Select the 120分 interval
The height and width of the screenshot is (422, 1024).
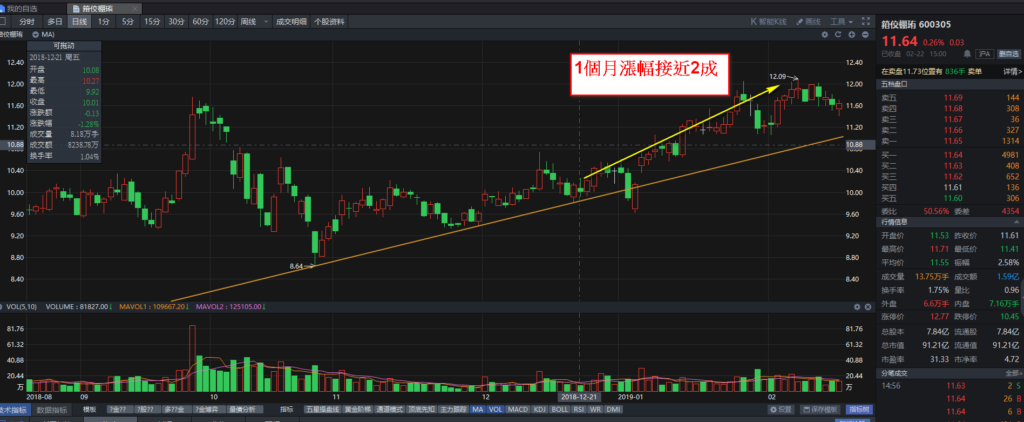[x=225, y=22]
